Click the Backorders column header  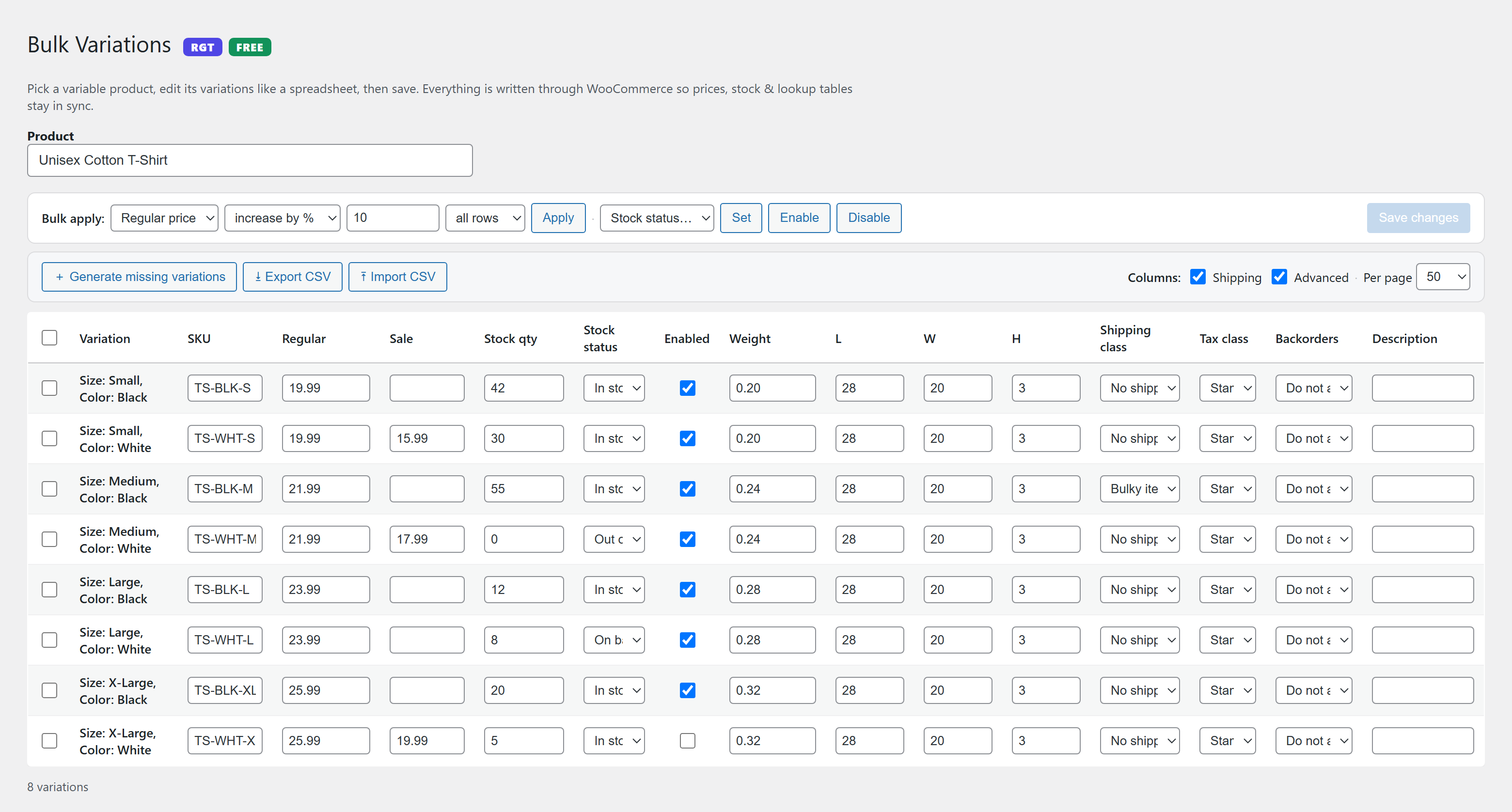point(1307,339)
